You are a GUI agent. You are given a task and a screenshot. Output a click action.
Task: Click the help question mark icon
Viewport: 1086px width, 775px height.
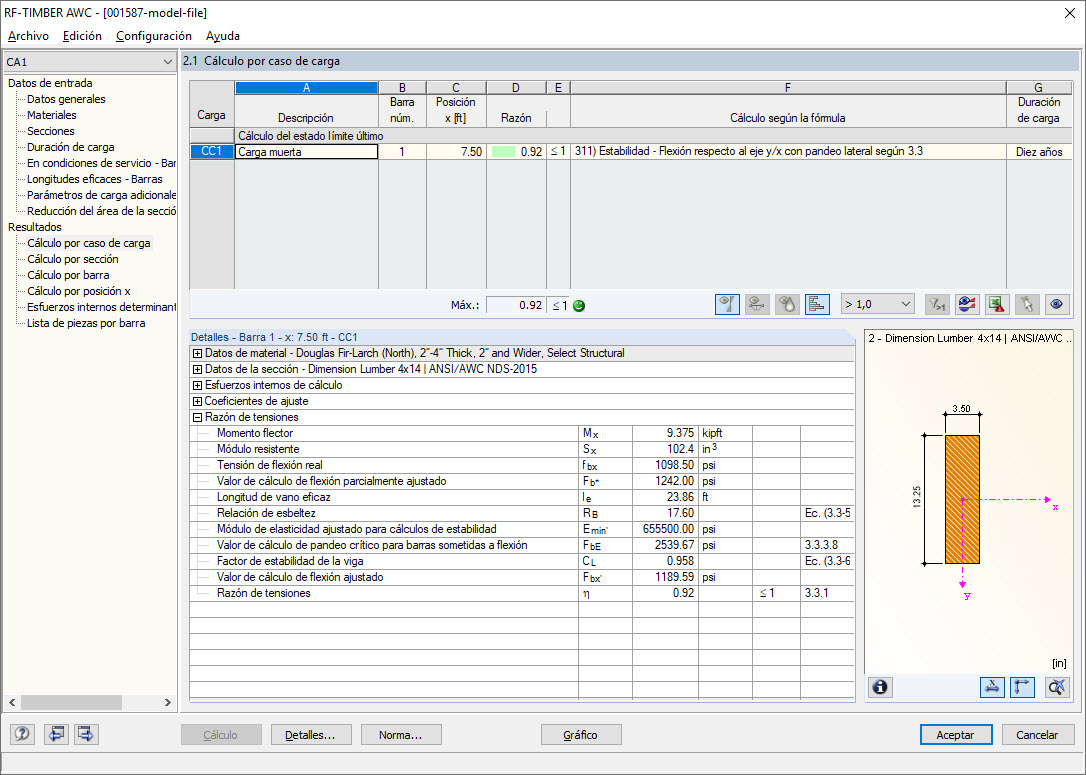pos(22,734)
